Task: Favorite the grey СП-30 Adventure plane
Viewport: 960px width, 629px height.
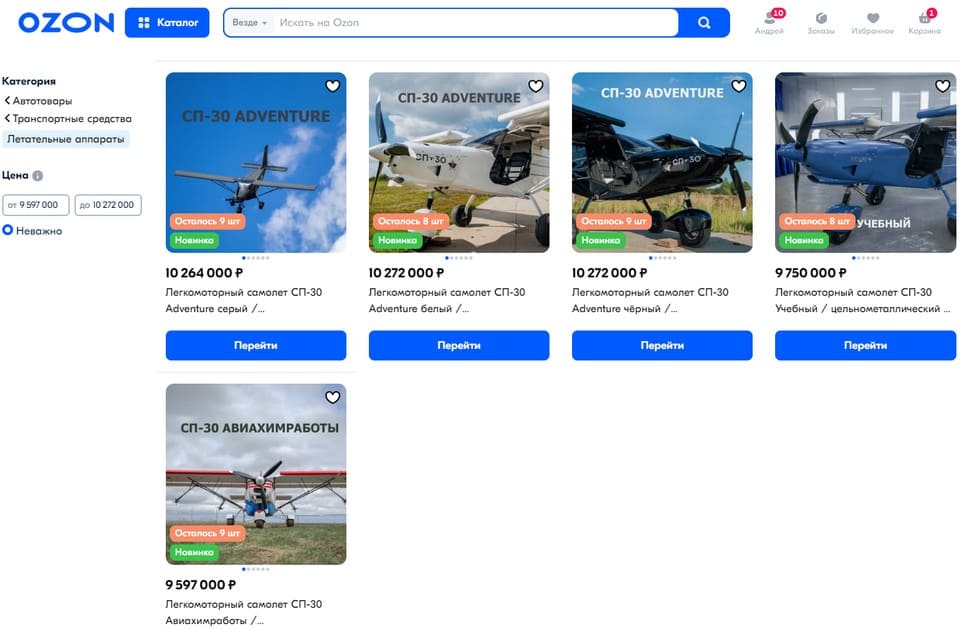Action: coord(332,86)
